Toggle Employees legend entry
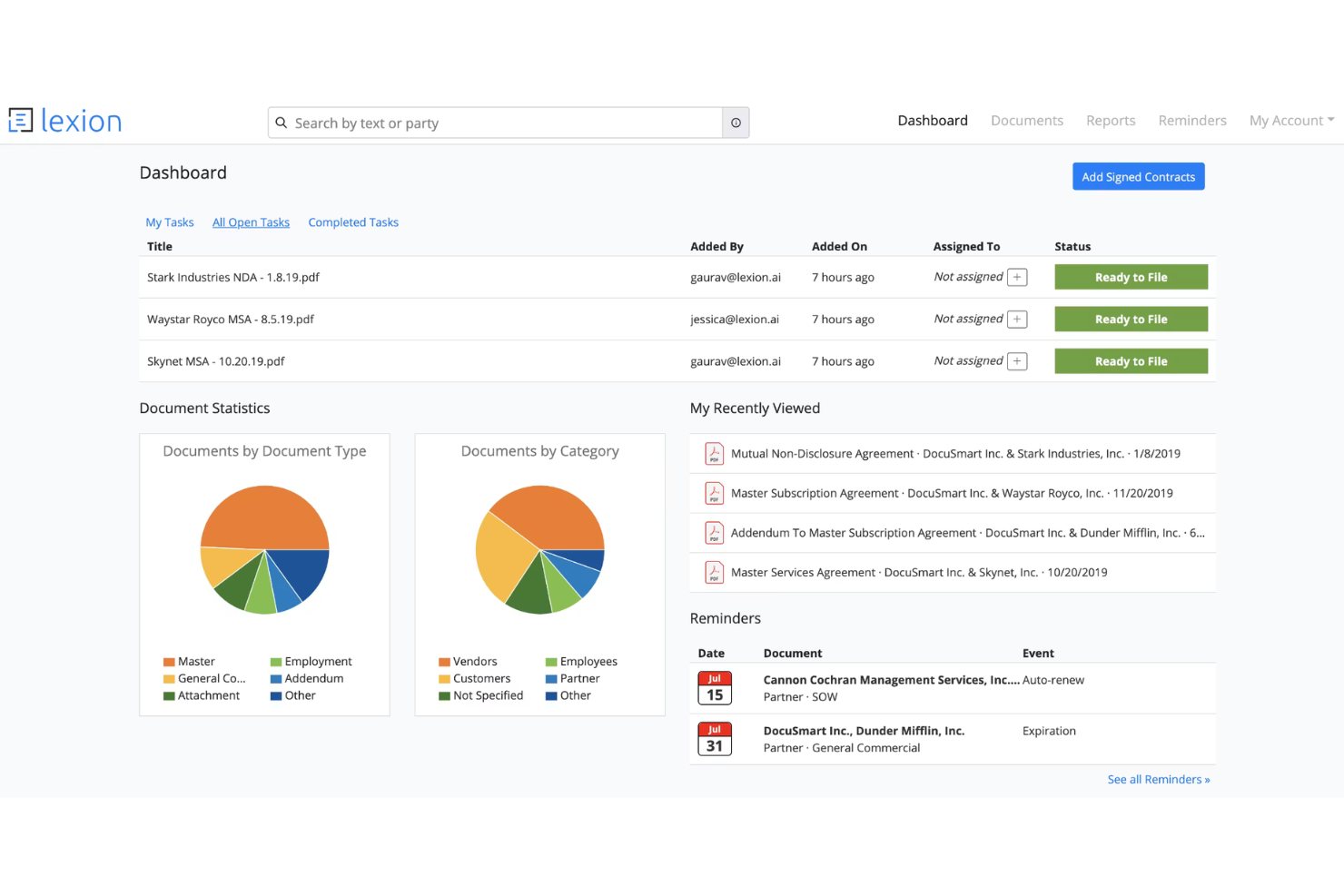The height and width of the screenshot is (896, 1344). [x=581, y=662]
